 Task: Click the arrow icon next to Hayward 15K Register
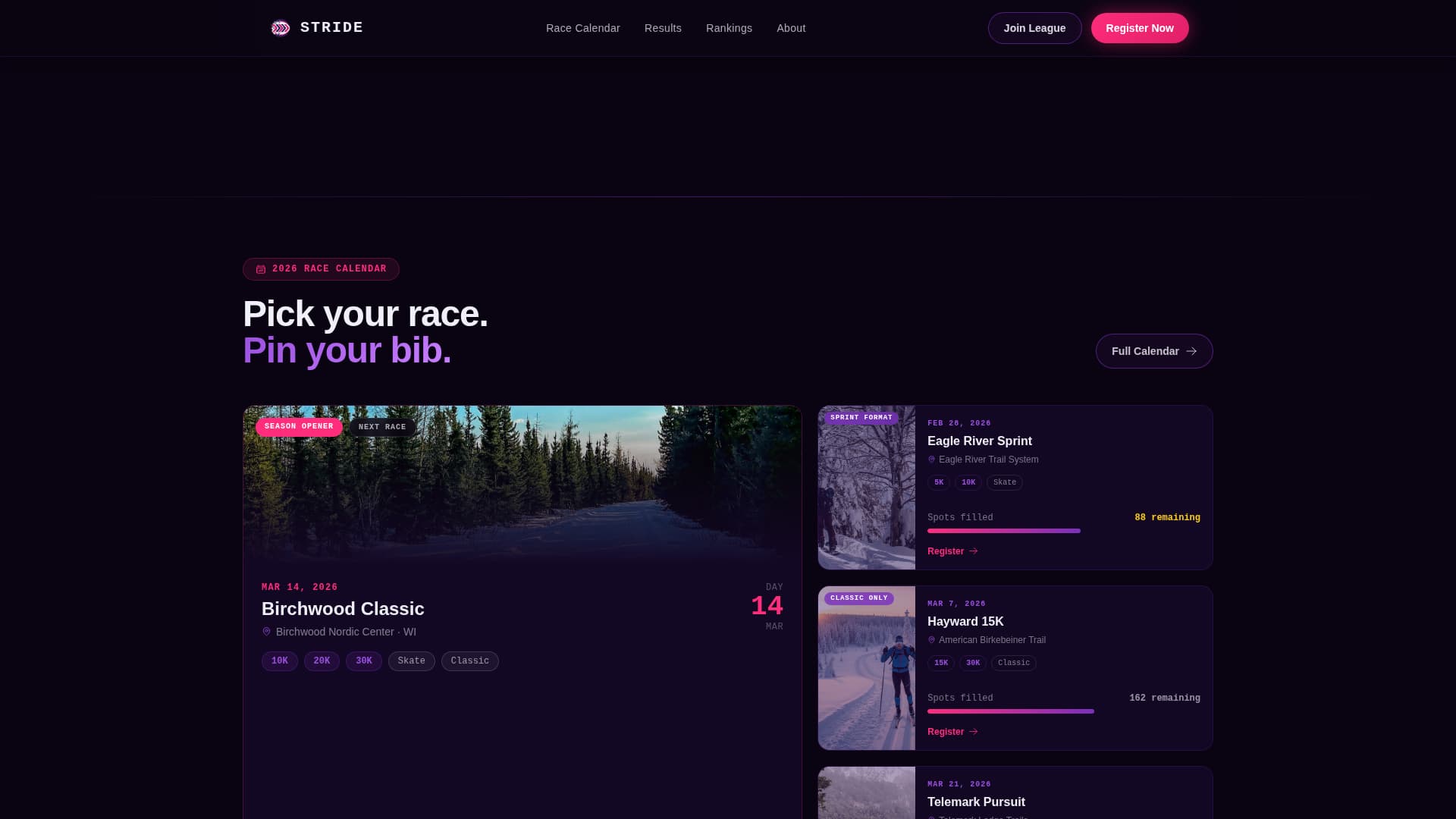(973, 732)
